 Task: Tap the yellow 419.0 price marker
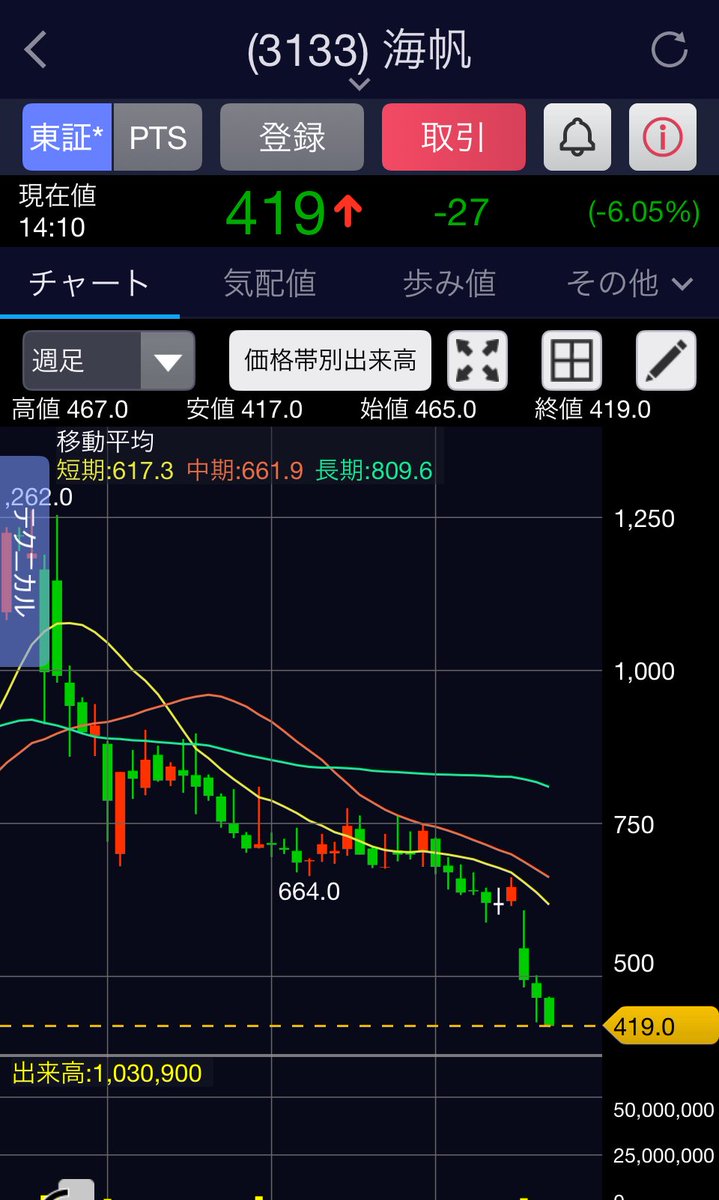pyautogui.click(x=663, y=1026)
